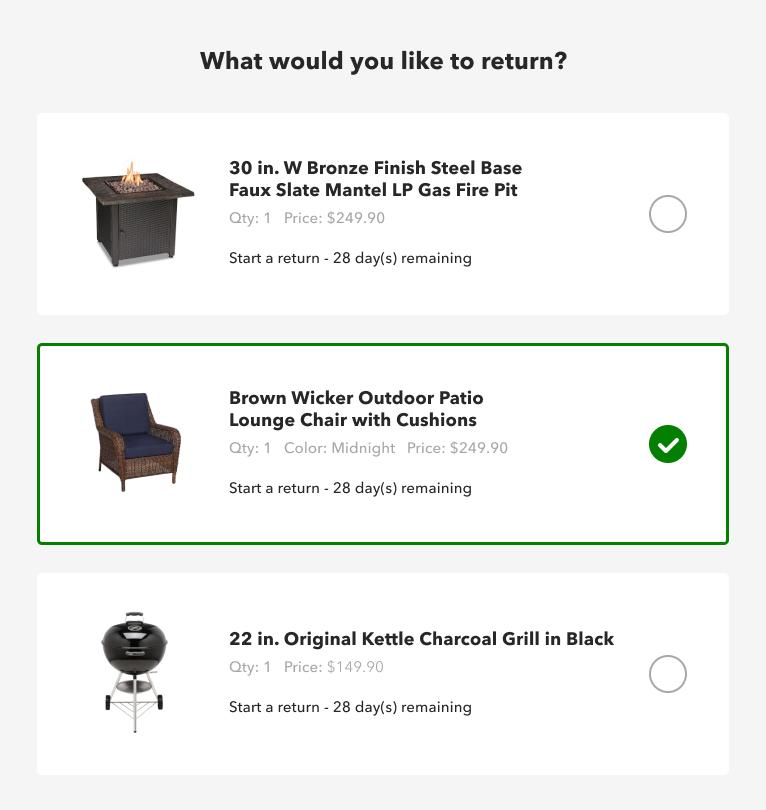766x810 pixels.
Task: Start a return for the charcoal grill
Action: (350, 707)
